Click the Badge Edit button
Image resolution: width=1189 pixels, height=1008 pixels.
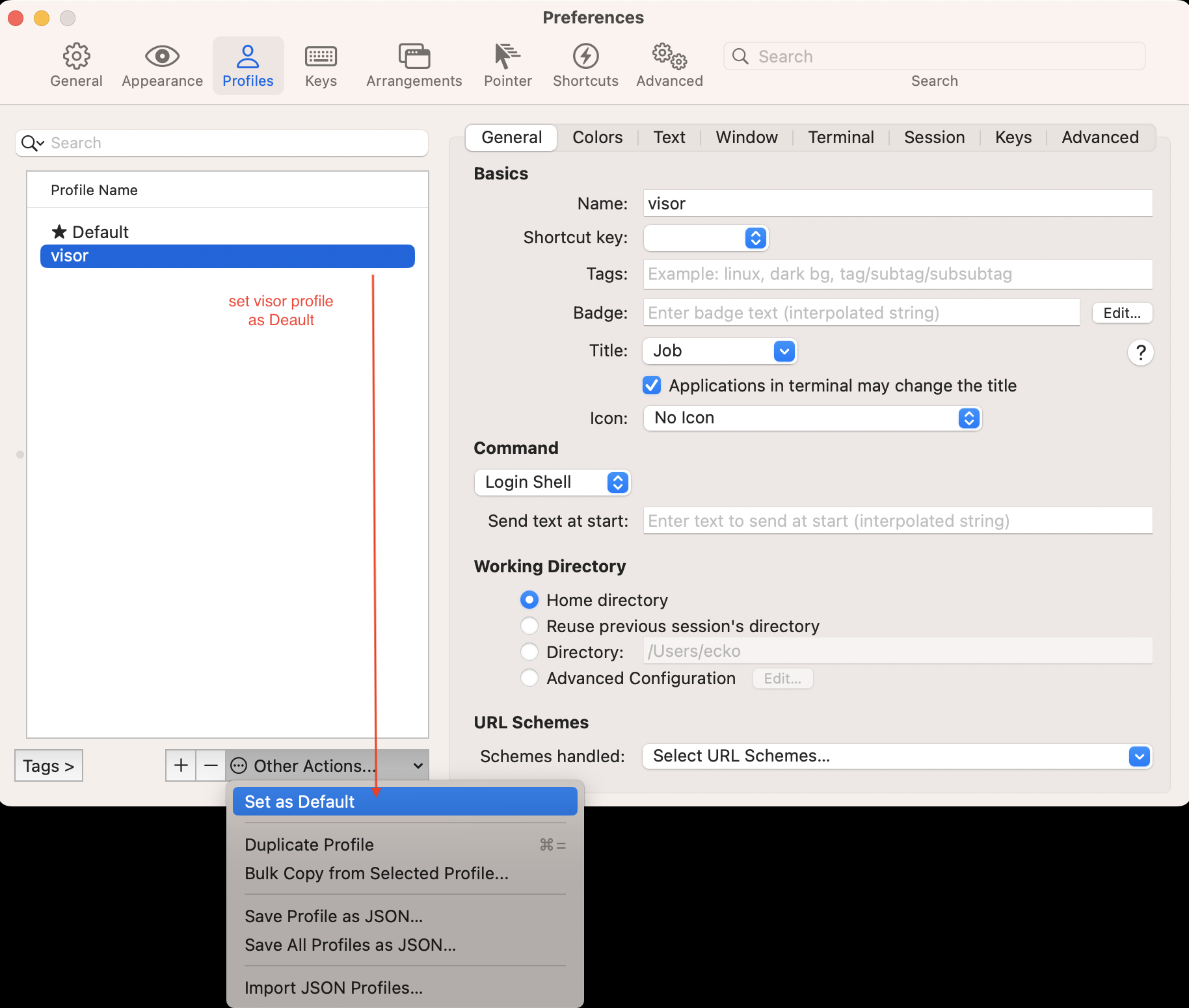click(x=1122, y=313)
